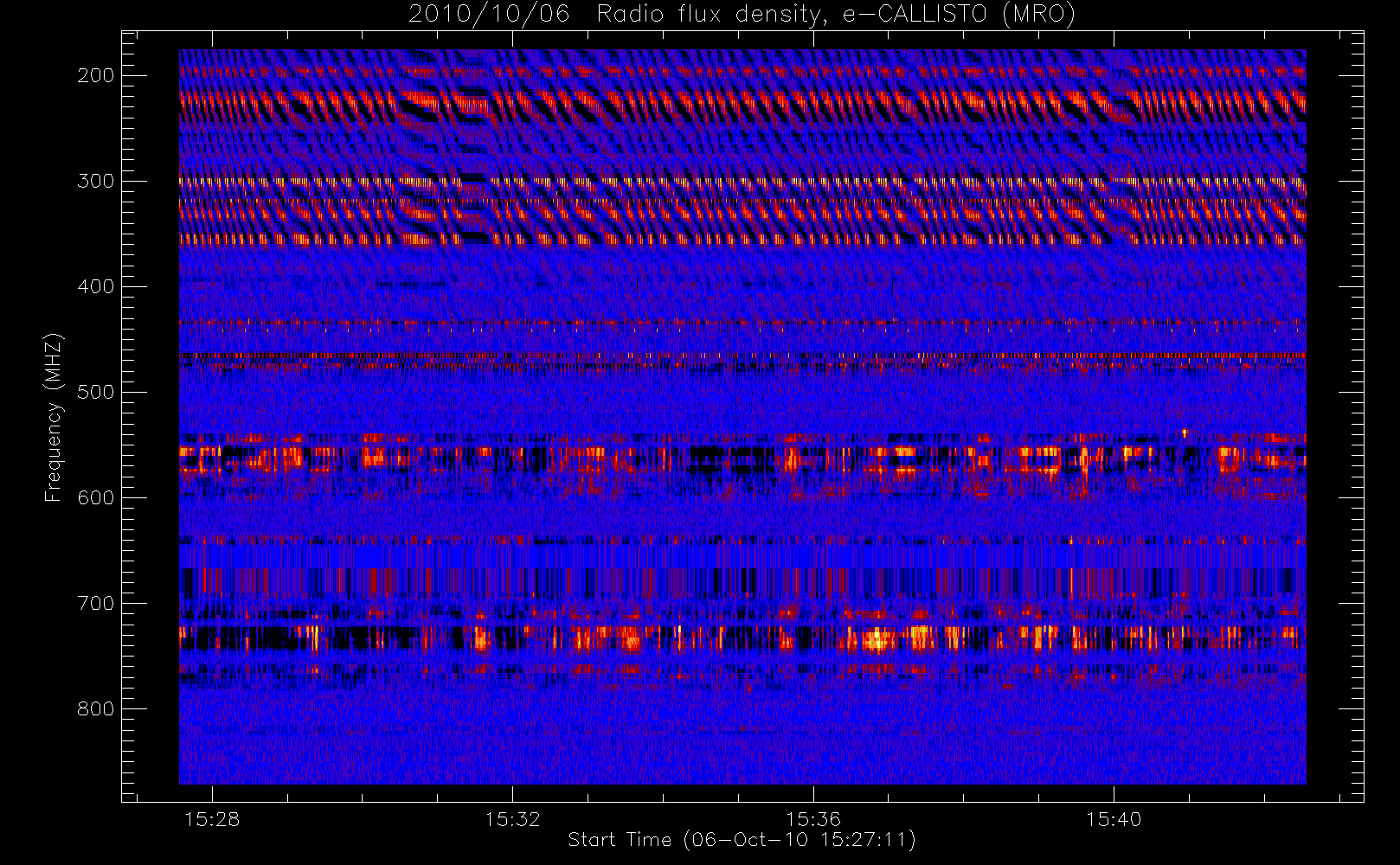The image size is (1400, 865).
Task: Click the 'Start Time (06-Oct-10 15:27:11)' x-axis label
Action: [742, 840]
